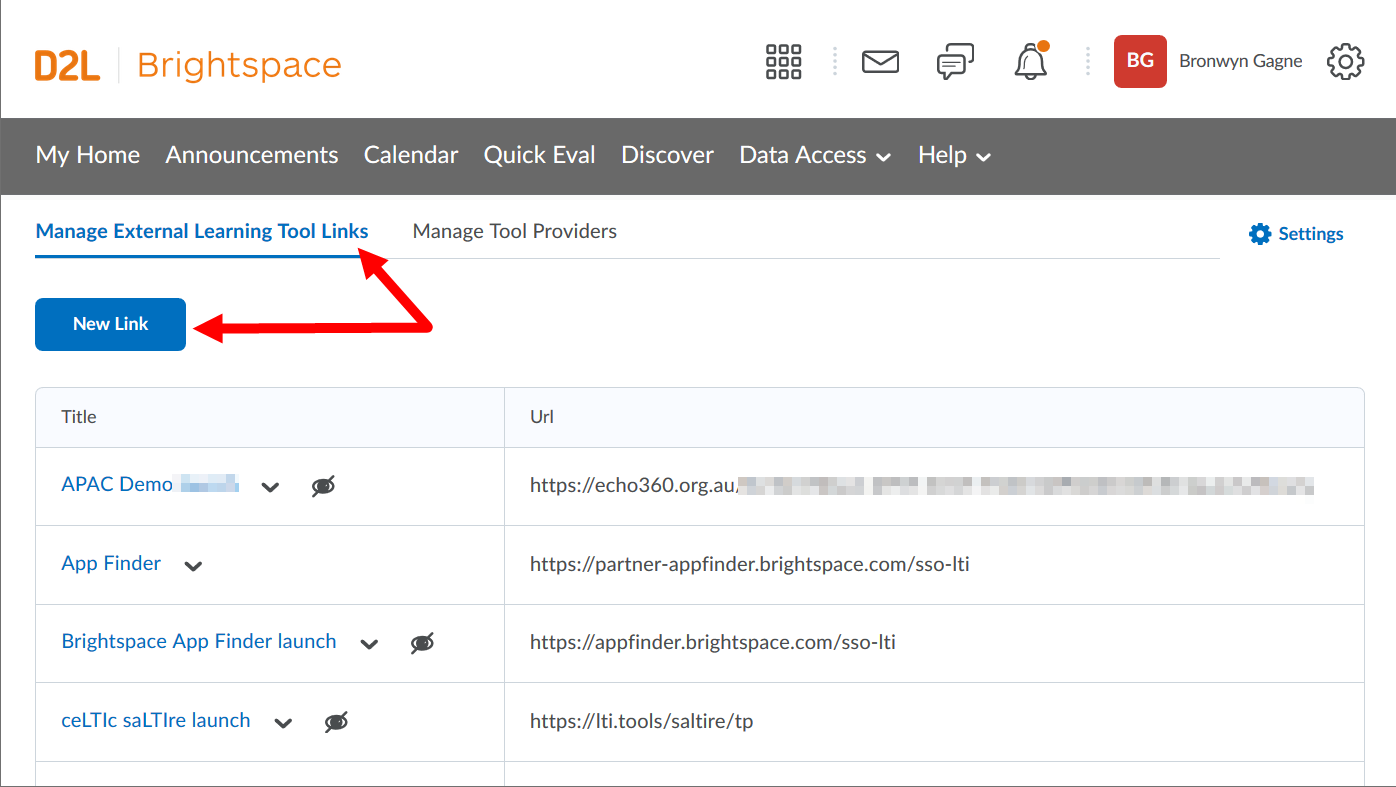Open the APAC Demo link
Screen dimensions: 1396x787
(150, 484)
